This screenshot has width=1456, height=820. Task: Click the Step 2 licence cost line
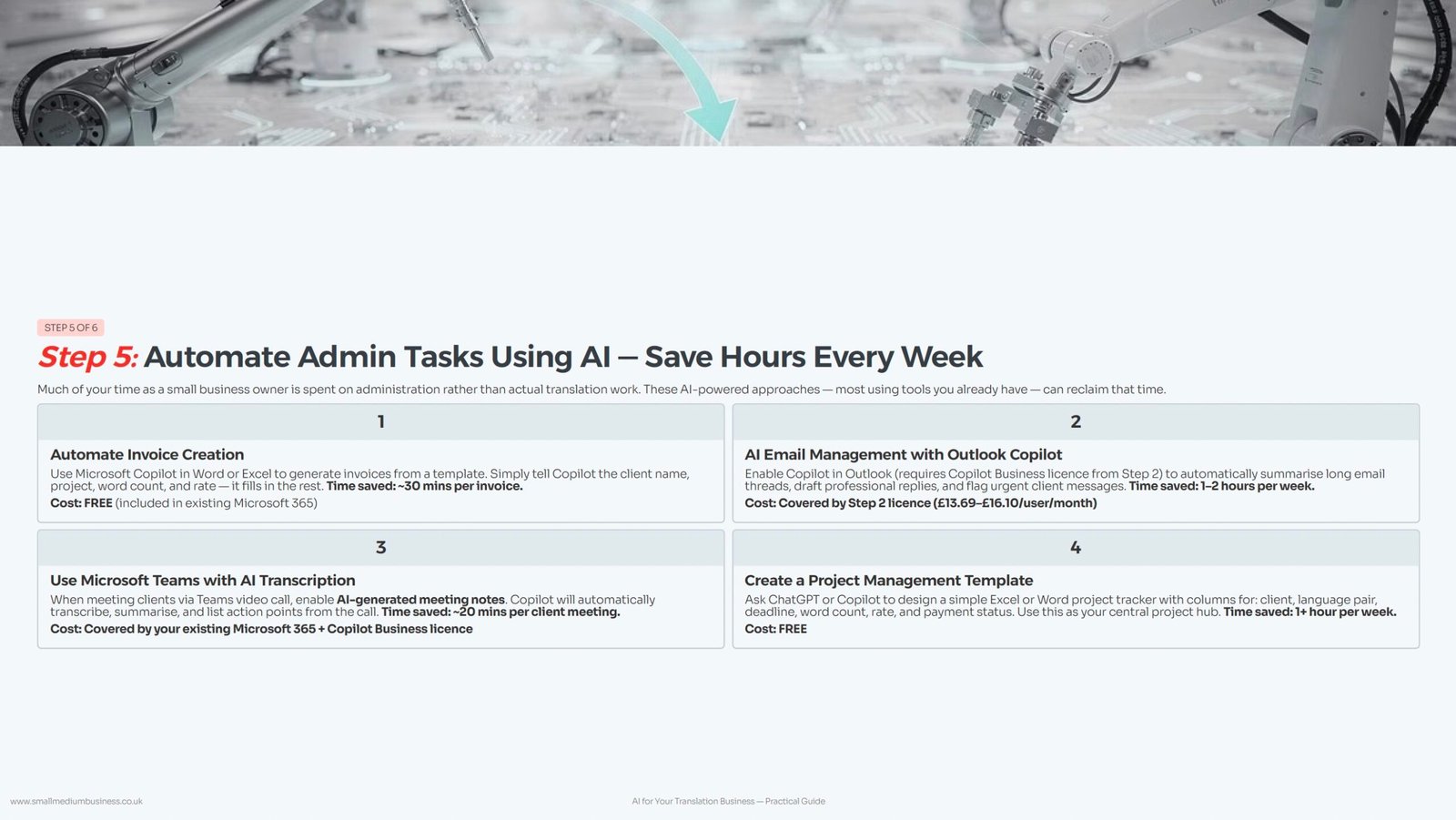click(920, 503)
